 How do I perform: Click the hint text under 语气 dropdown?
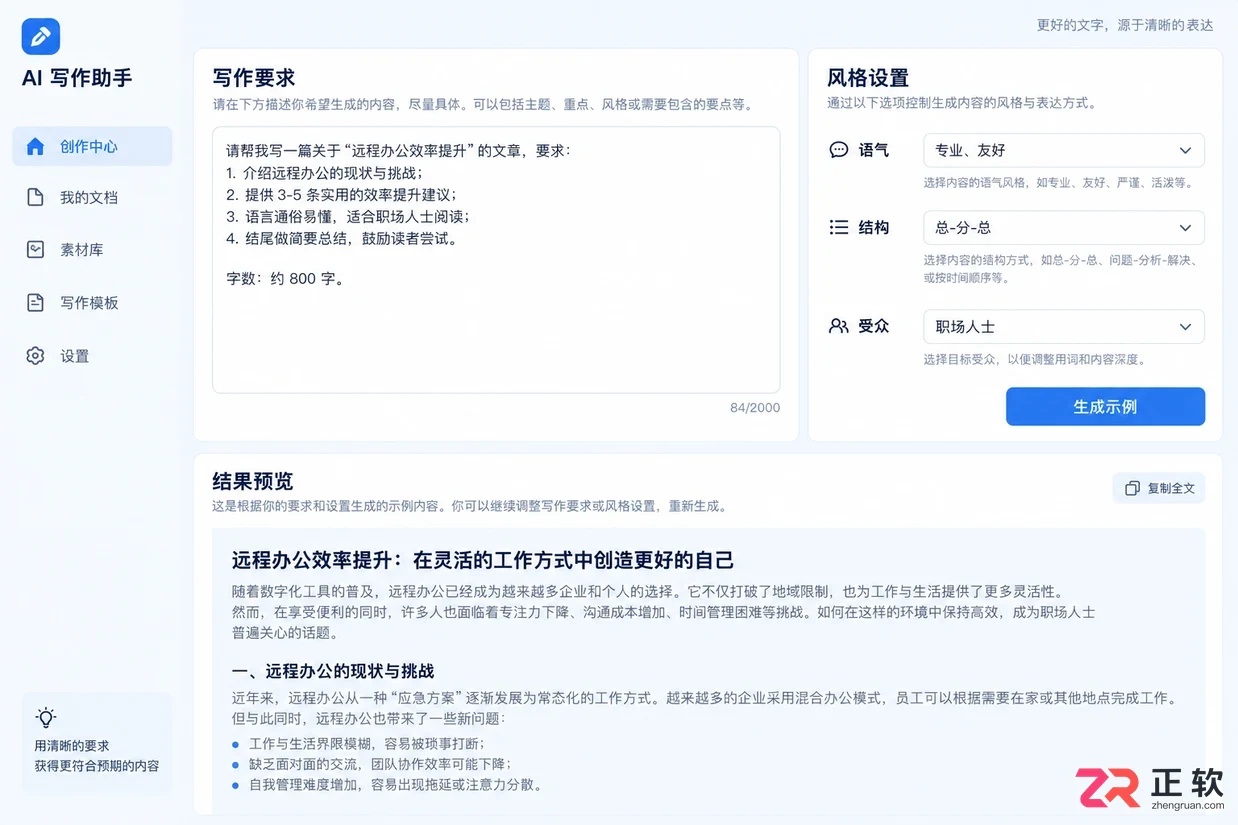tap(1058, 183)
